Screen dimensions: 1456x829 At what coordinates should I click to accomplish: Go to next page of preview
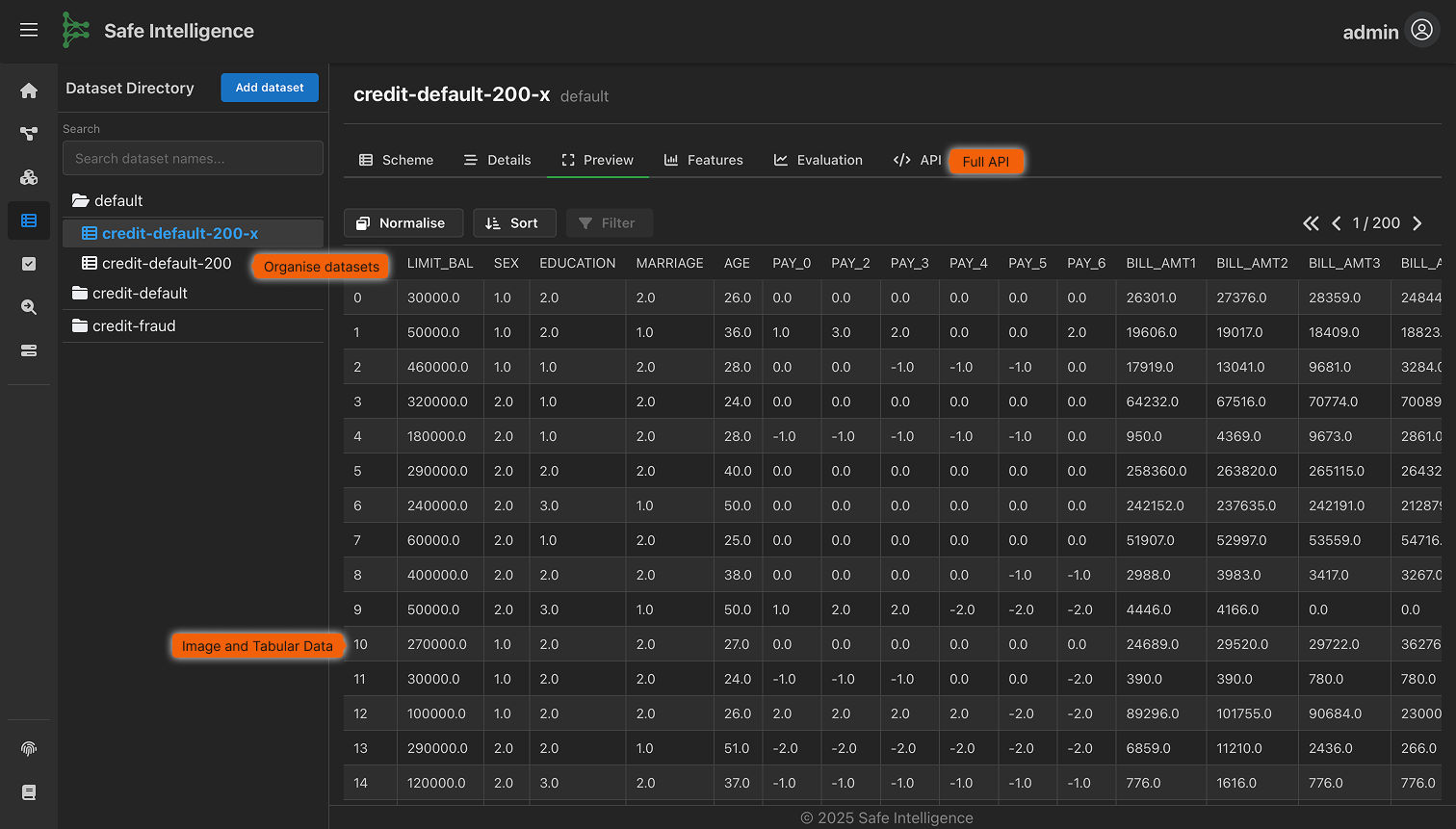1417,223
